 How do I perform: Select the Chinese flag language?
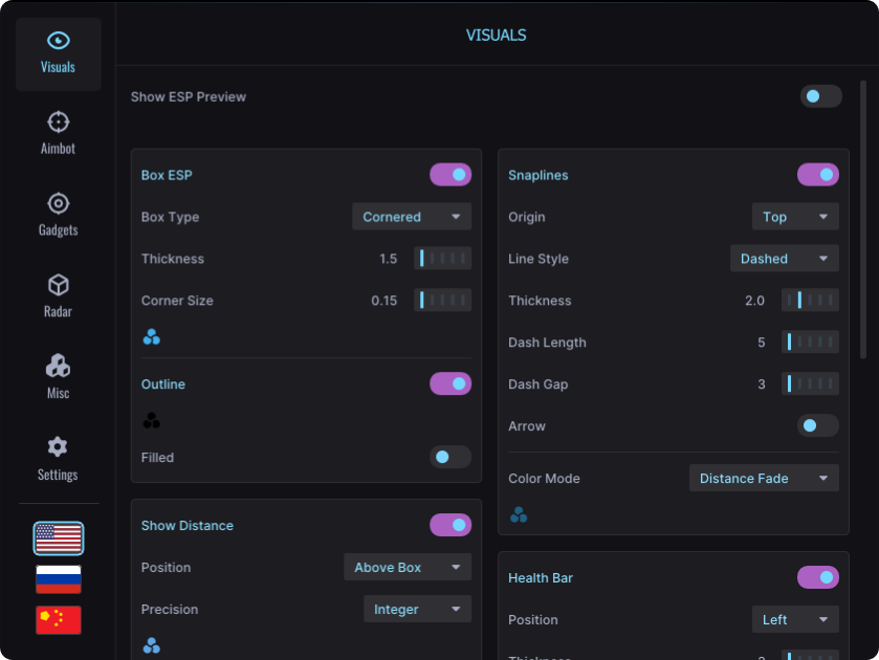(58, 620)
